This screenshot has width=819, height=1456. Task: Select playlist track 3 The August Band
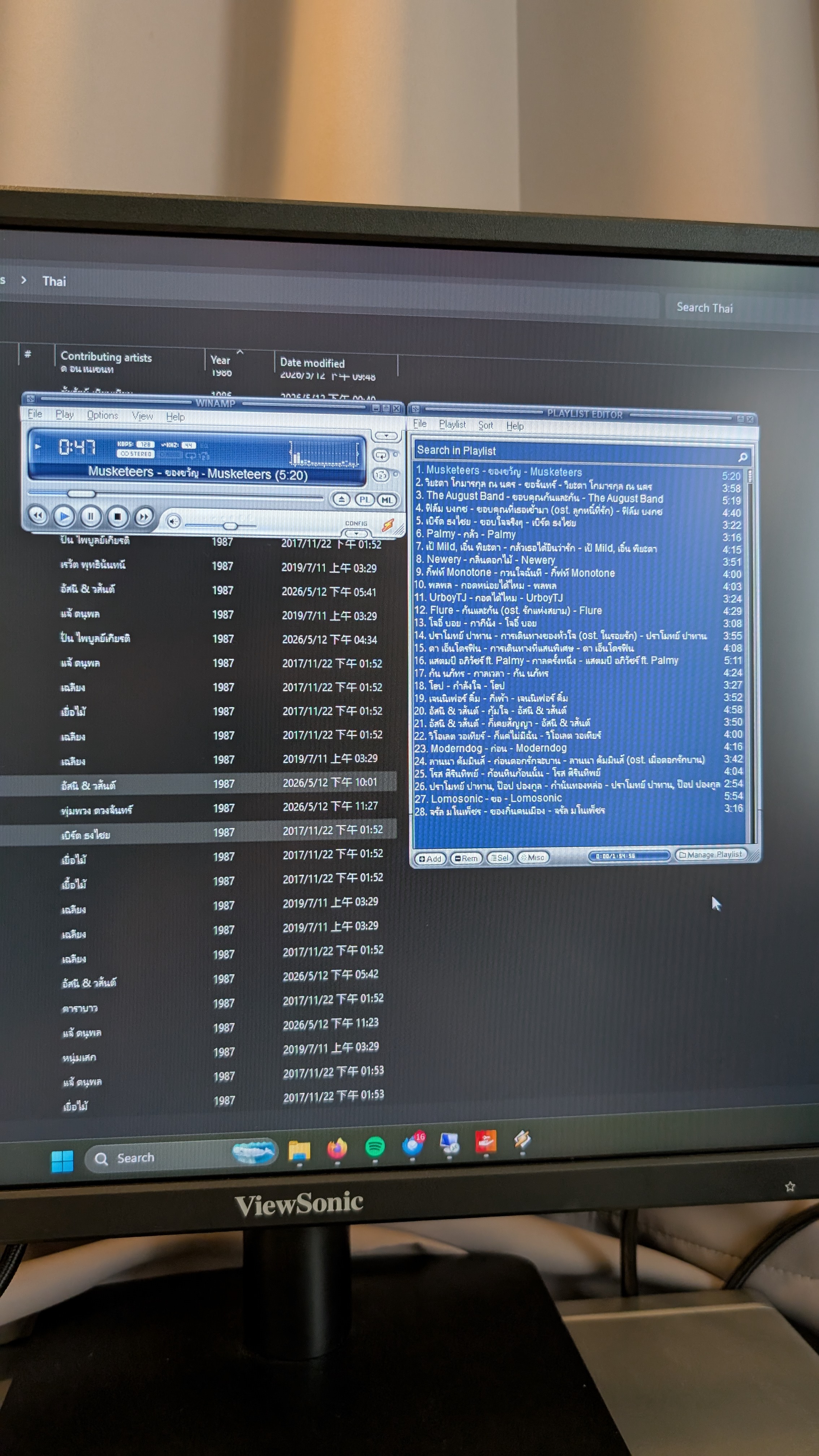pos(578,498)
